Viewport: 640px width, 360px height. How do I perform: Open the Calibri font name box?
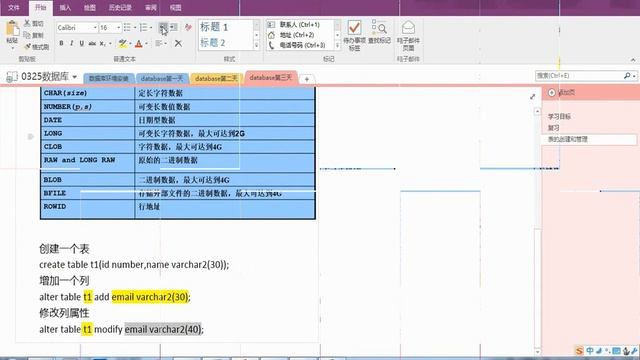coord(77,27)
